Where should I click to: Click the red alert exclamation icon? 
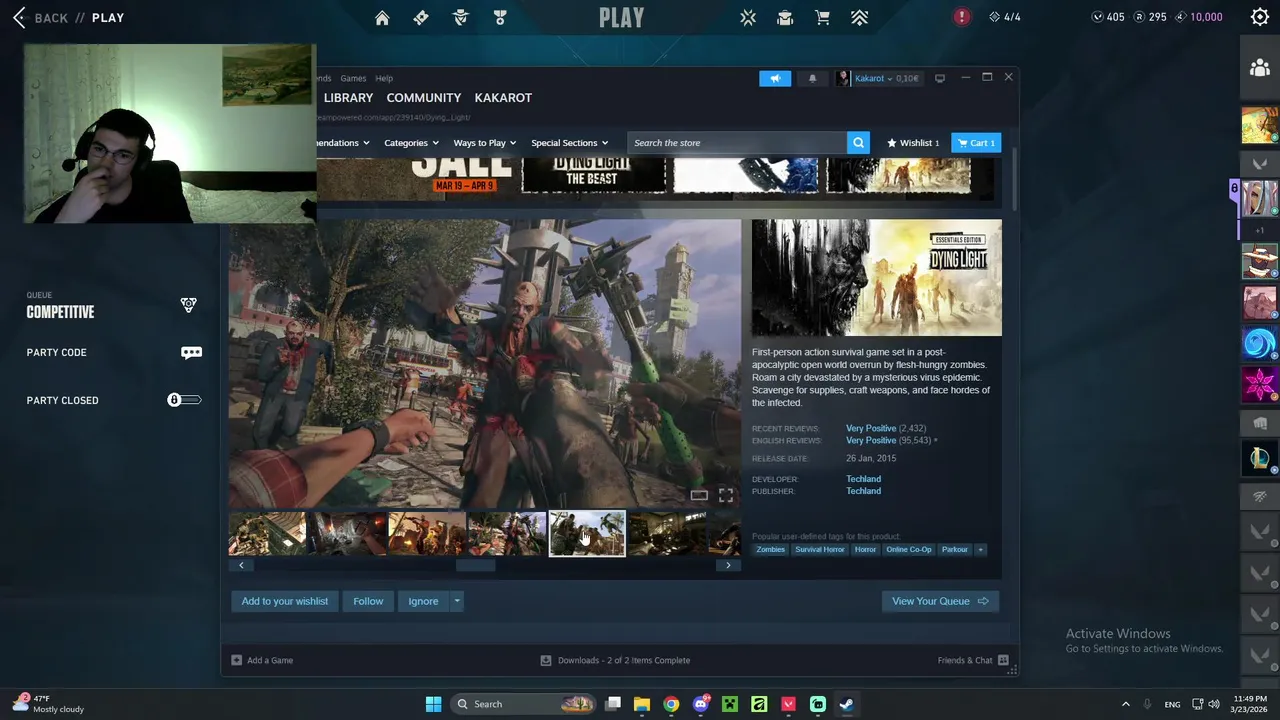pos(961,17)
